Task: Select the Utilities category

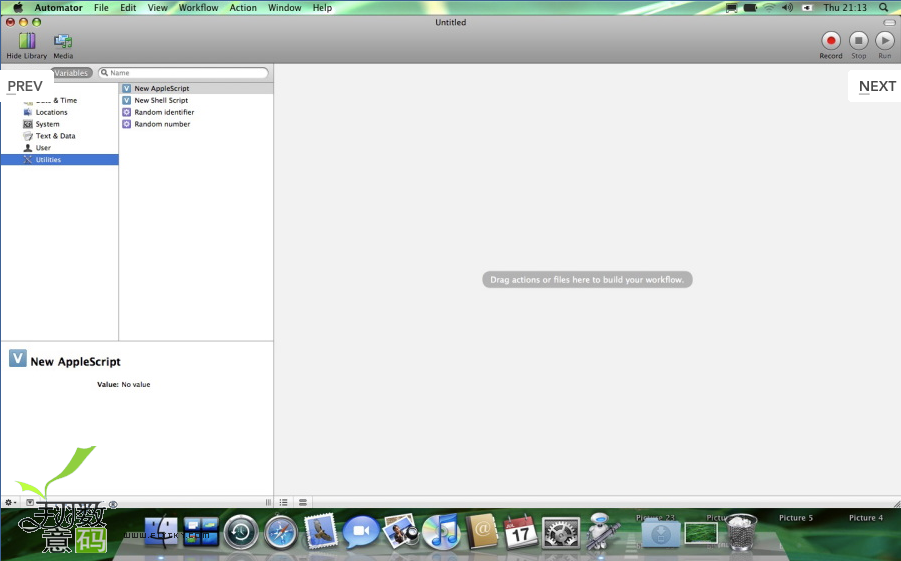Action: (x=60, y=160)
